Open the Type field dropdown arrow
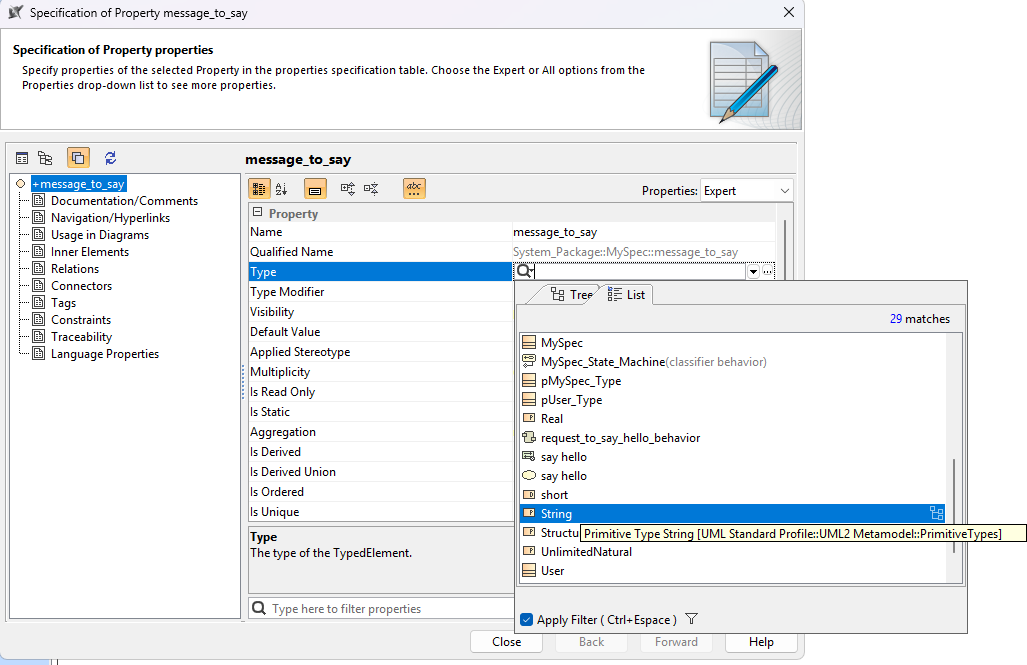The image size is (1027, 665). pos(753,271)
